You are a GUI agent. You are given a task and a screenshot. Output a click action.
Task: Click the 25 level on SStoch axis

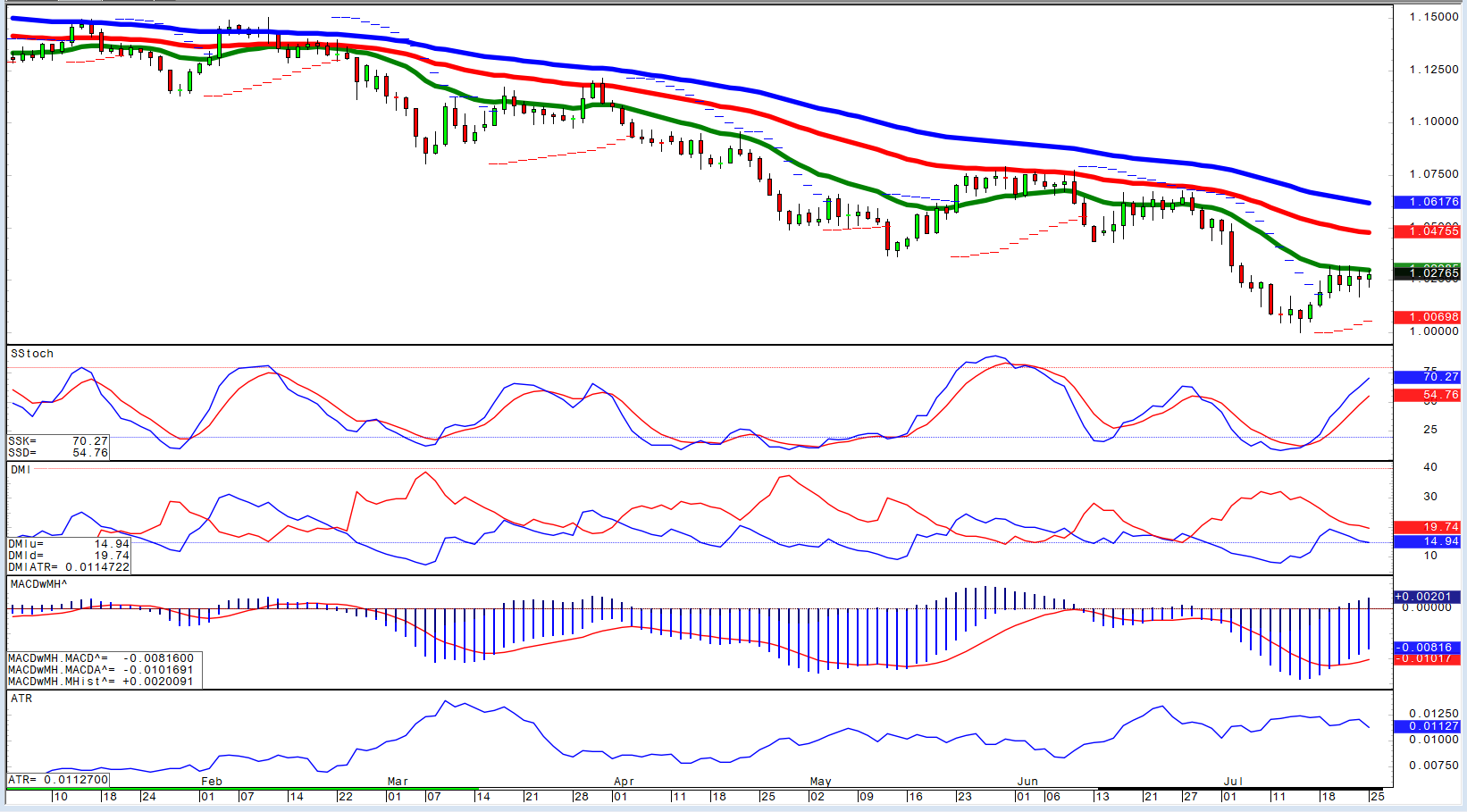point(1430,430)
